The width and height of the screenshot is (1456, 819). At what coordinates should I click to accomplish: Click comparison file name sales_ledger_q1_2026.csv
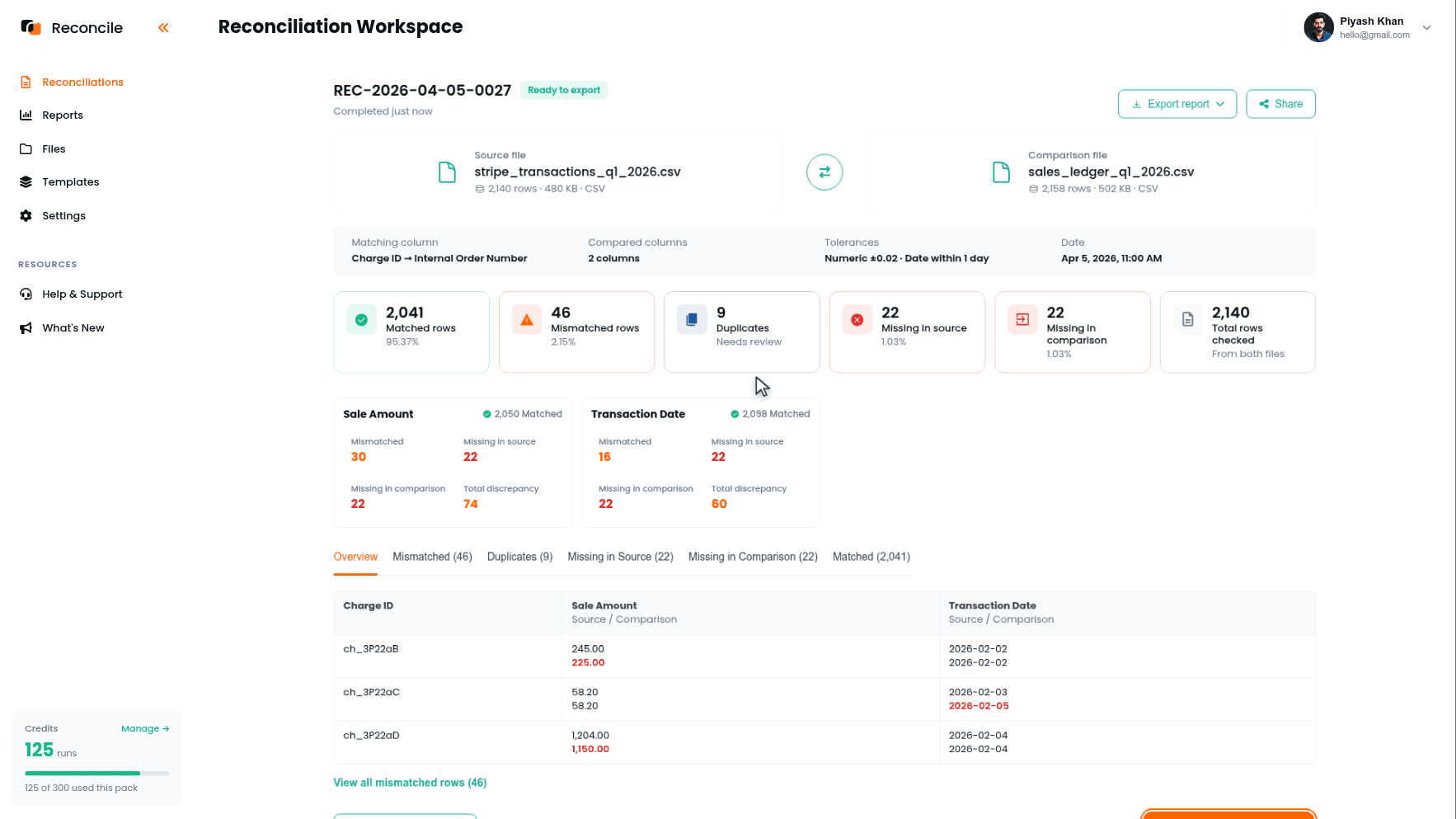point(1111,172)
